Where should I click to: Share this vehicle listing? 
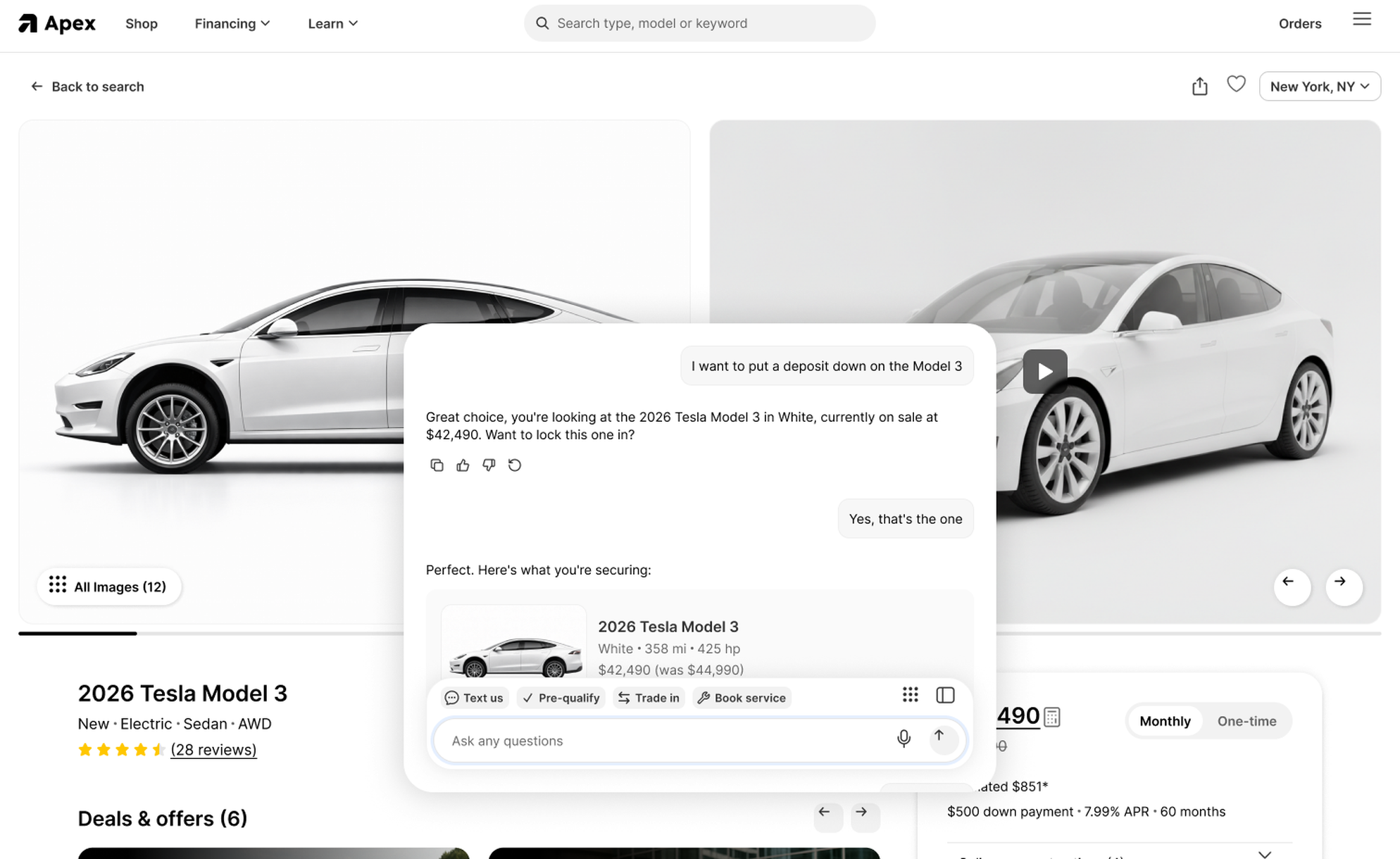(x=1200, y=86)
